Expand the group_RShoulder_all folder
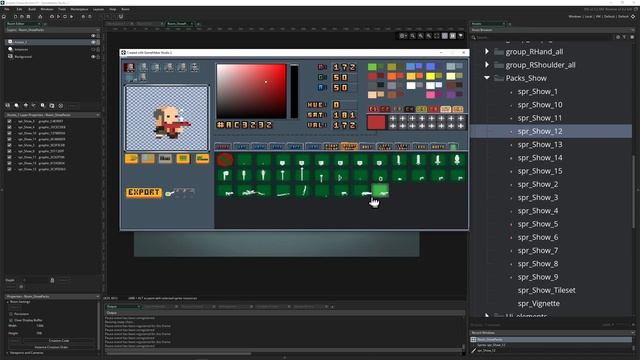 coord(487,65)
